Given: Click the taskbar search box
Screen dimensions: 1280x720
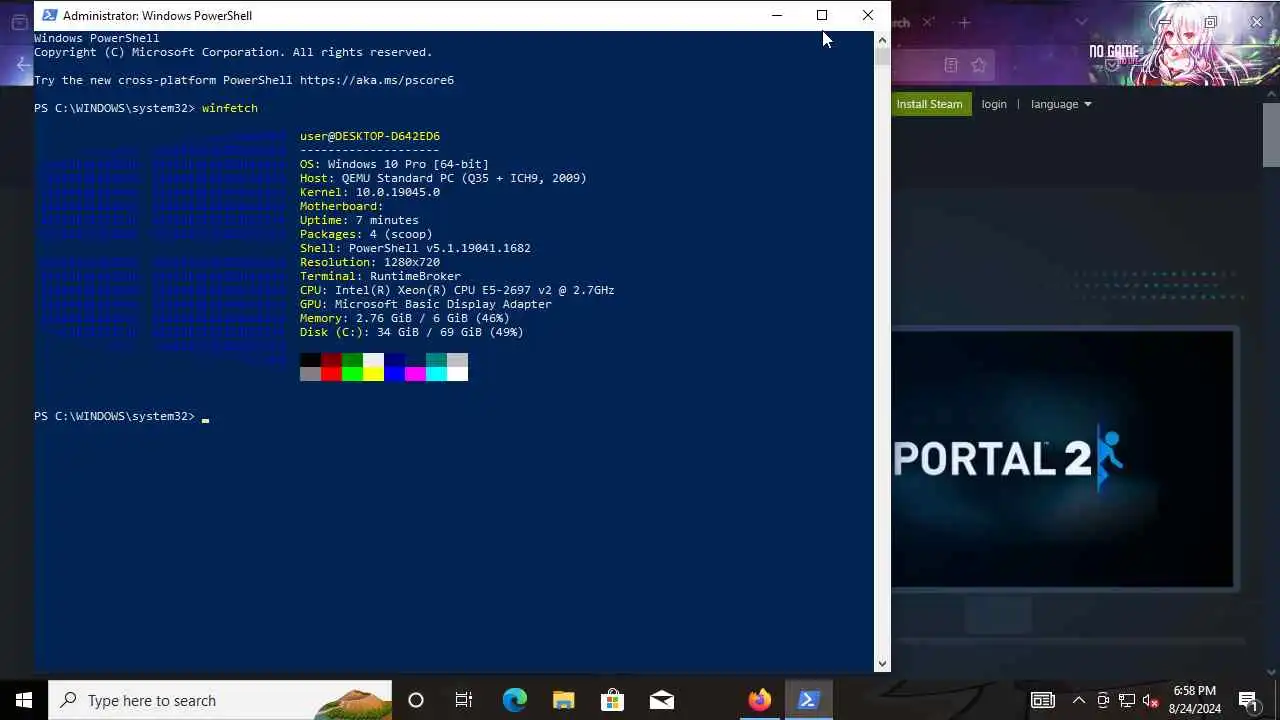Looking at the screenshot, I should [220, 700].
